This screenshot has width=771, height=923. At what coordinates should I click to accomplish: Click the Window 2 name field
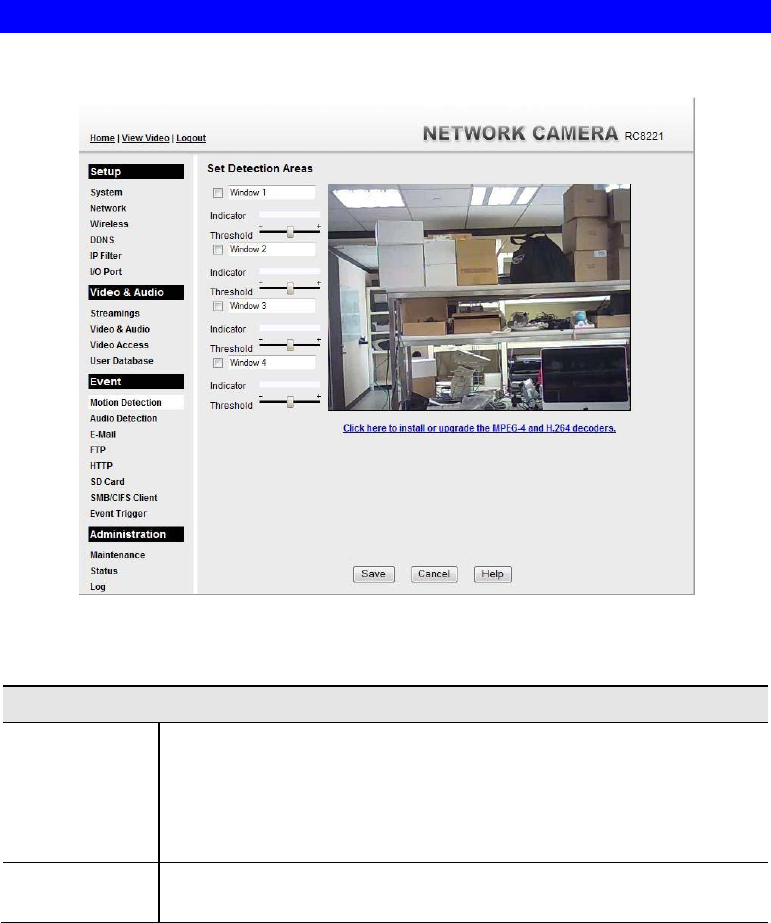tap(272, 249)
